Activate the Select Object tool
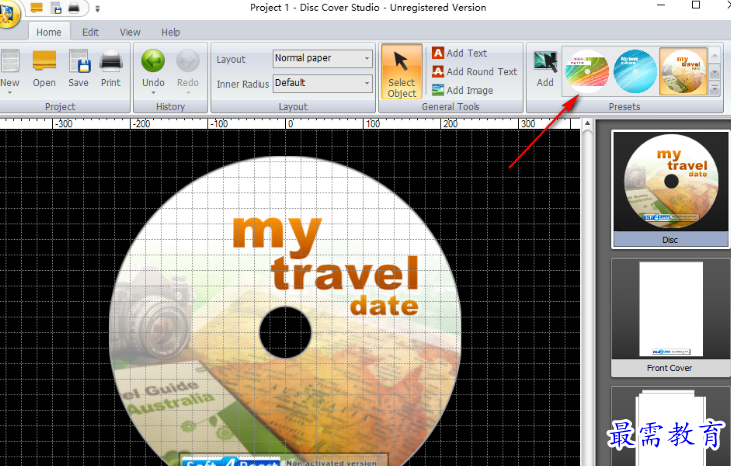The width and height of the screenshot is (731, 466). 401,72
